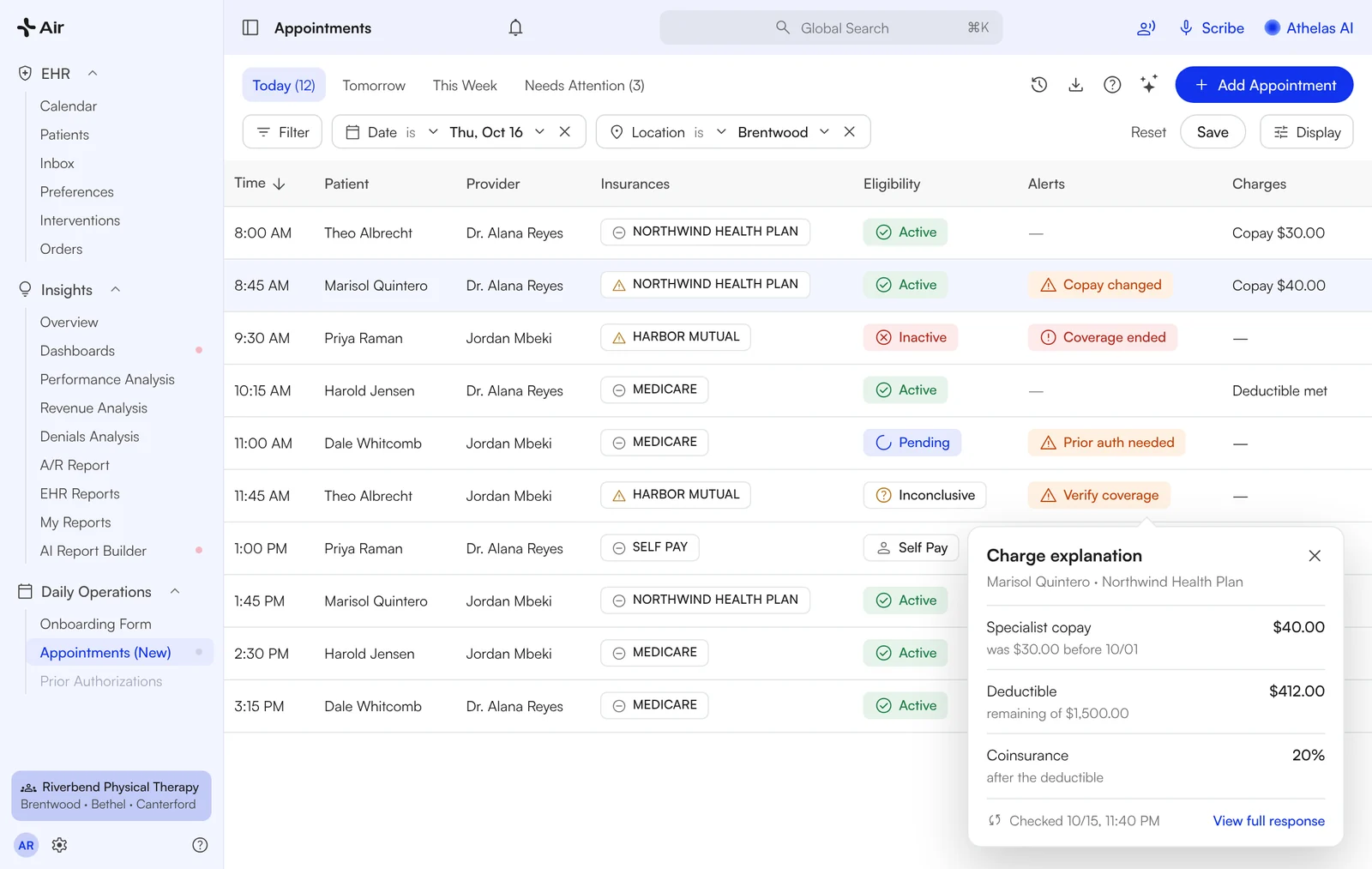Close the Charge explanation popup
Image resolution: width=1372 pixels, height=869 pixels.
pos(1315,556)
